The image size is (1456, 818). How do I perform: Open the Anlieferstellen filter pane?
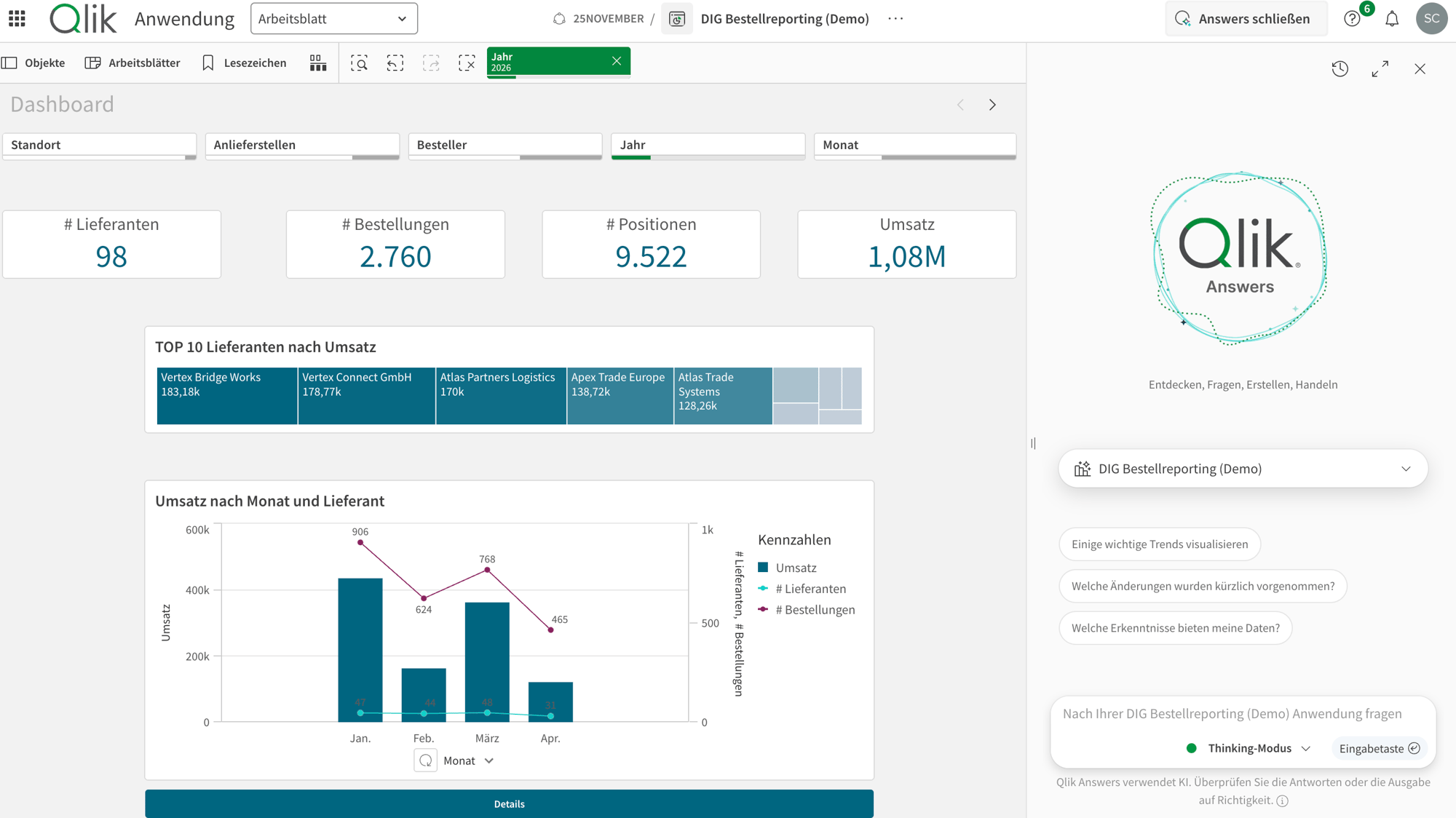tap(302, 145)
